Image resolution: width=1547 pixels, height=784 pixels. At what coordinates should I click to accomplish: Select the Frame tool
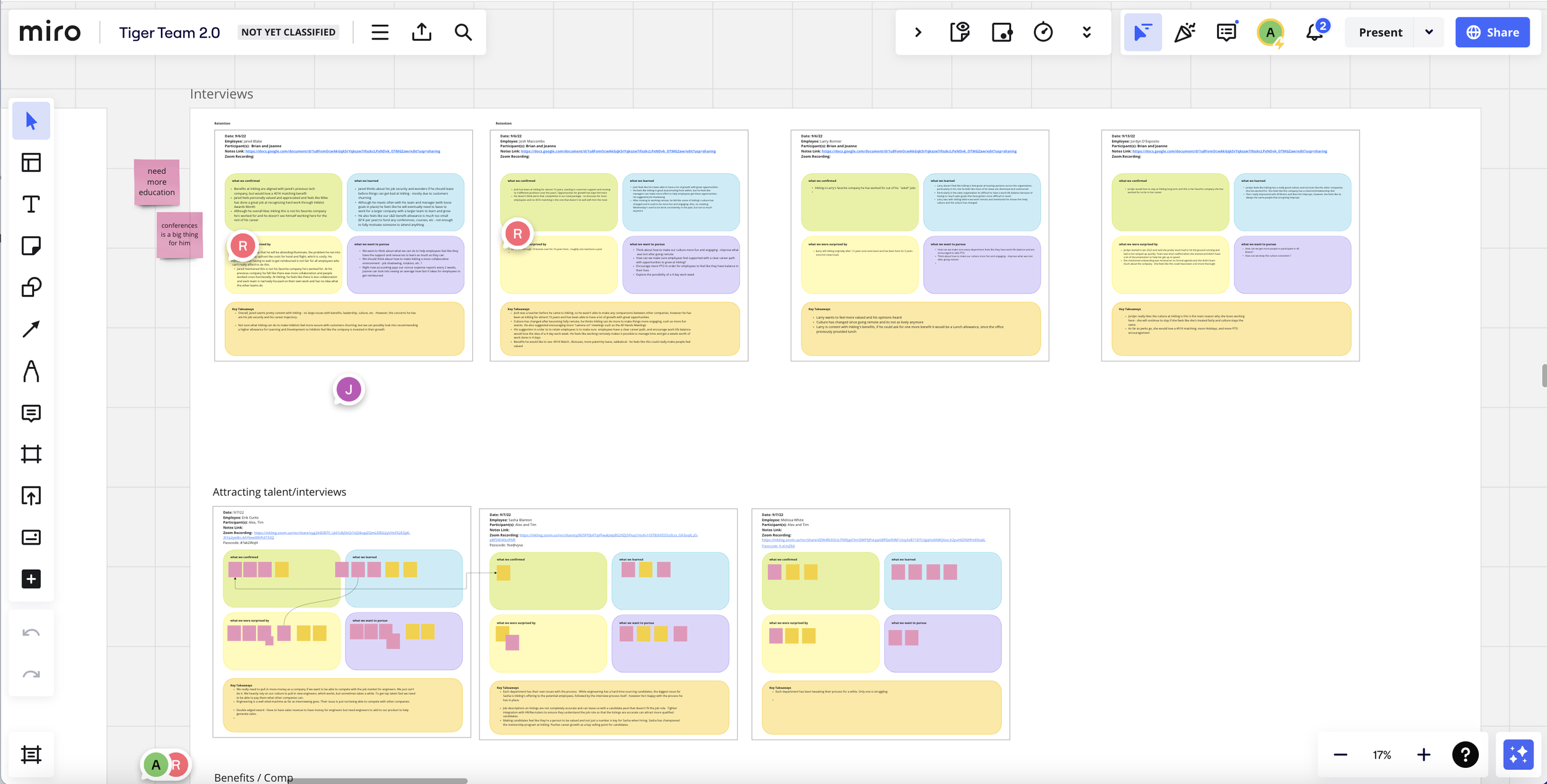[31, 454]
